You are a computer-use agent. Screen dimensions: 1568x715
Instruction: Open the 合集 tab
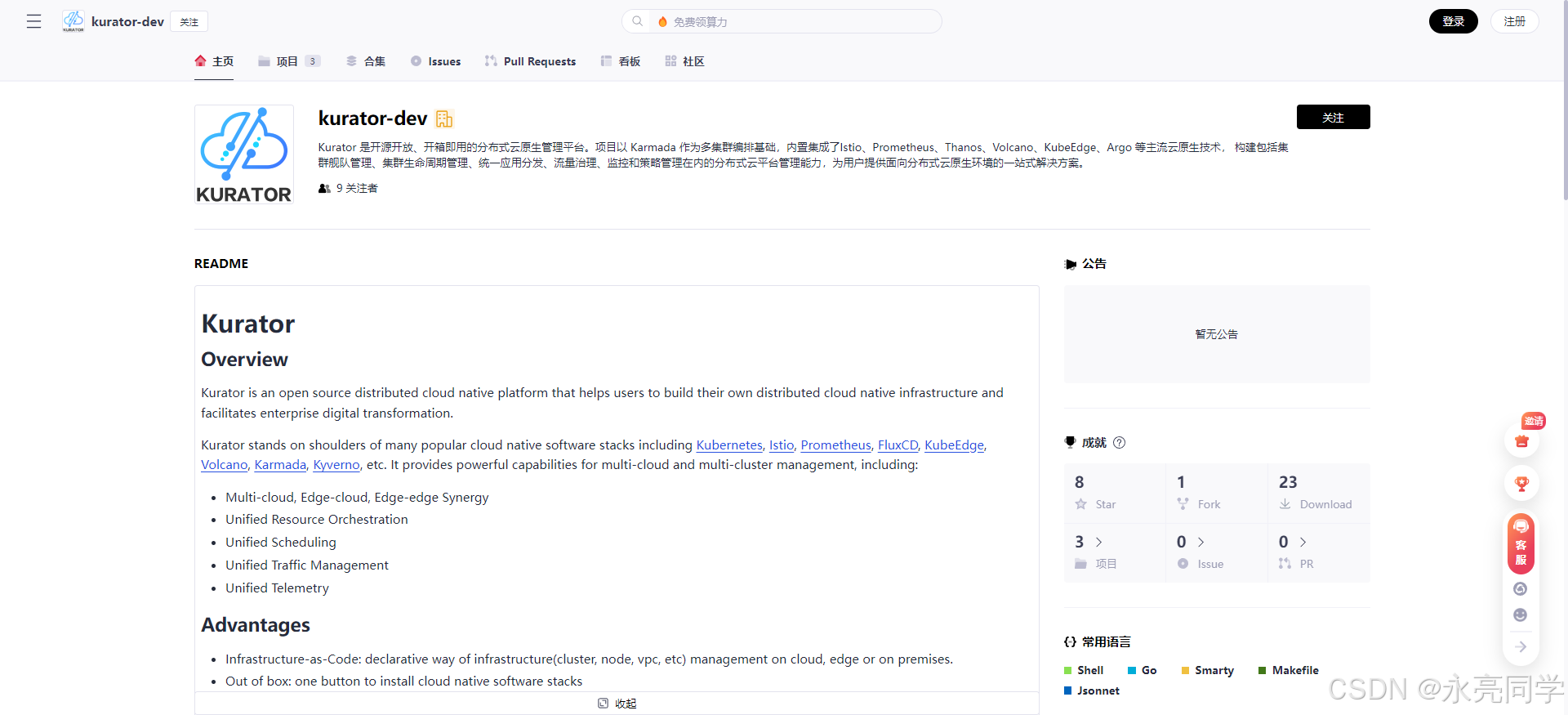[366, 61]
